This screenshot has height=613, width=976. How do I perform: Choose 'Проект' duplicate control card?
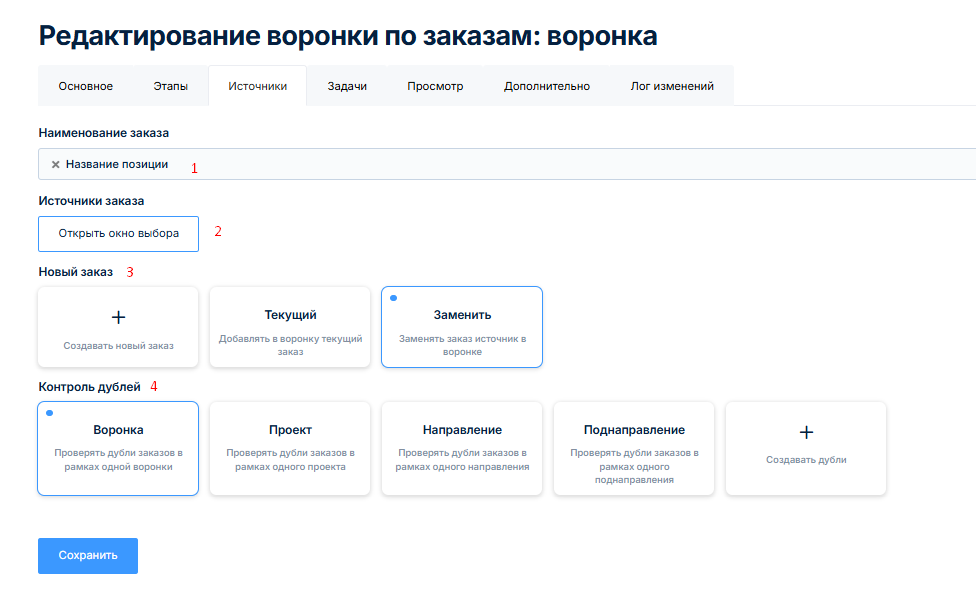290,448
